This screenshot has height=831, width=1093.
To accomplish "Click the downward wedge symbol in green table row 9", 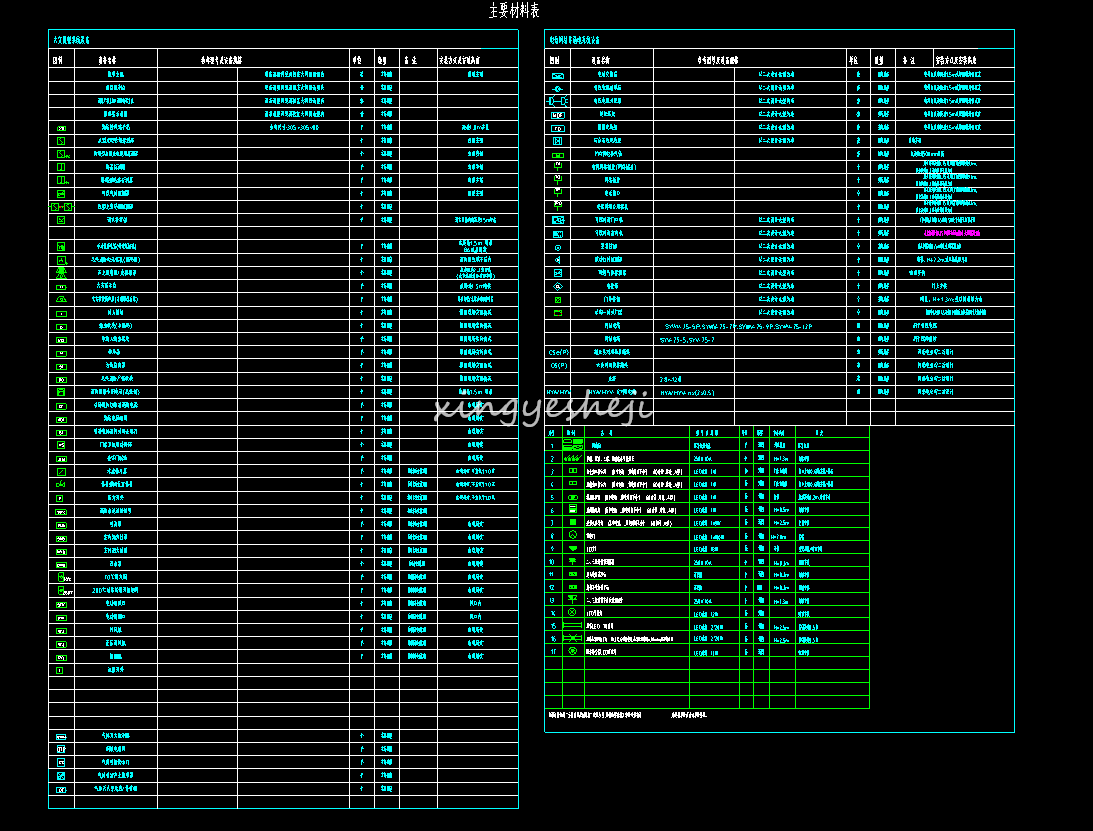I will click(x=573, y=548).
